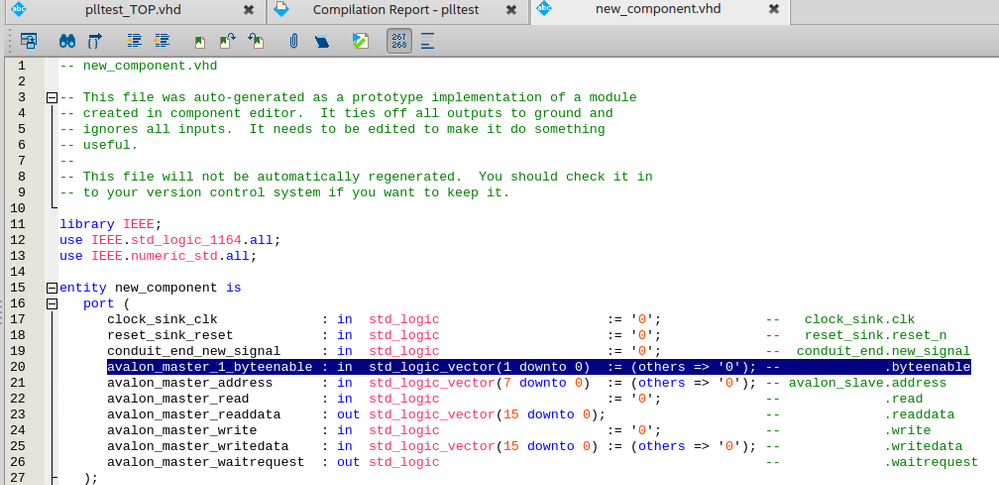Toggle line numbers display button
999x485 pixels.
click(x=399, y=41)
